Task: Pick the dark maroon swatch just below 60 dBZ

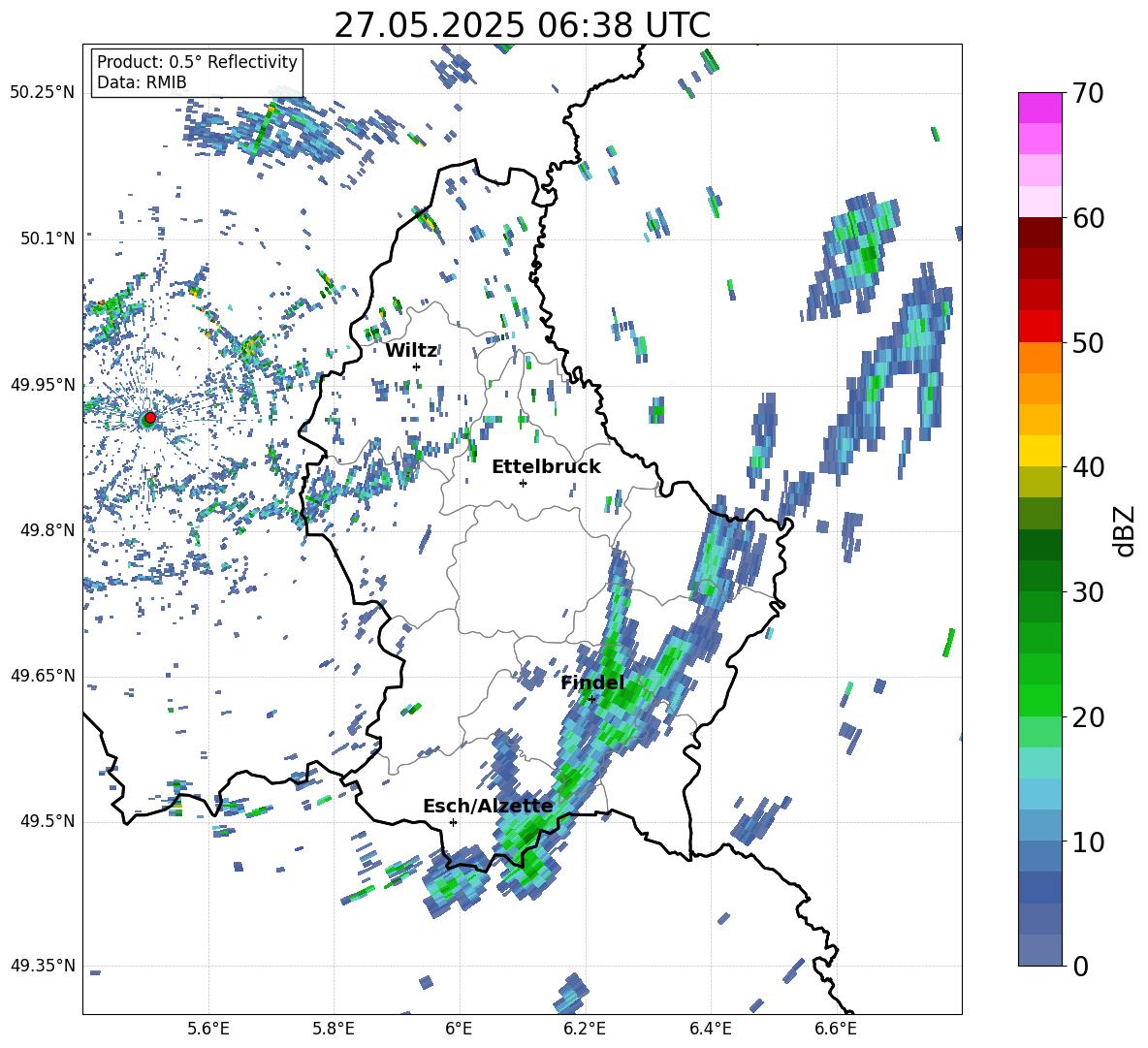Action: pyautogui.click(x=1040, y=233)
